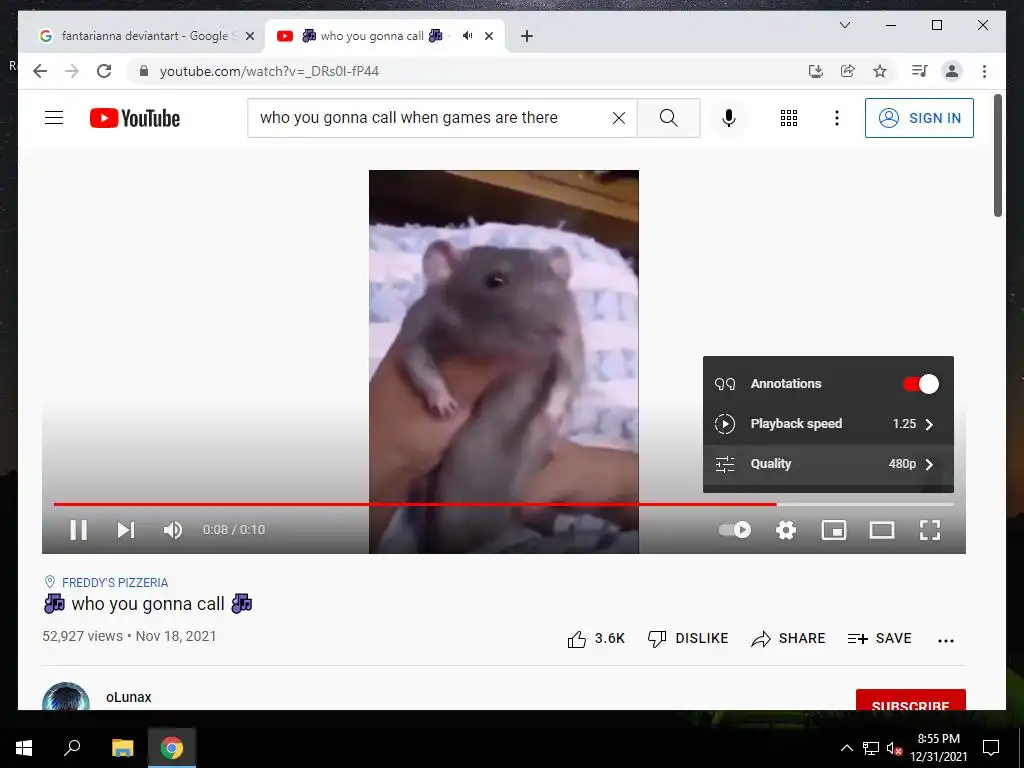Image resolution: width=1024 pixels, height=768 pixels.
Task: Show hidden system tray icons
Action: point(846,748)
